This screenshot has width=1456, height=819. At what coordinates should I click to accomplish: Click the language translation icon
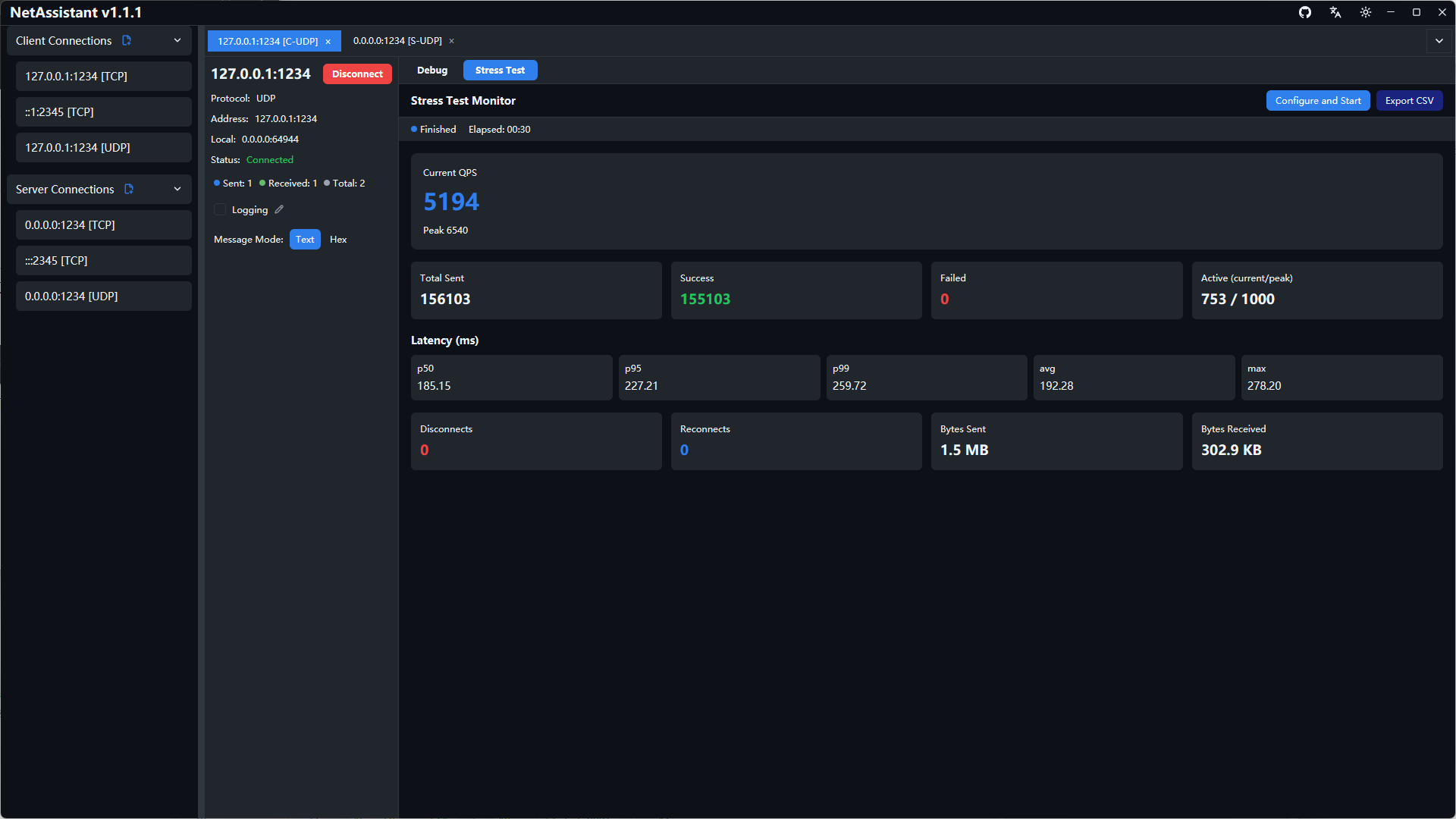pos(1335,12)
